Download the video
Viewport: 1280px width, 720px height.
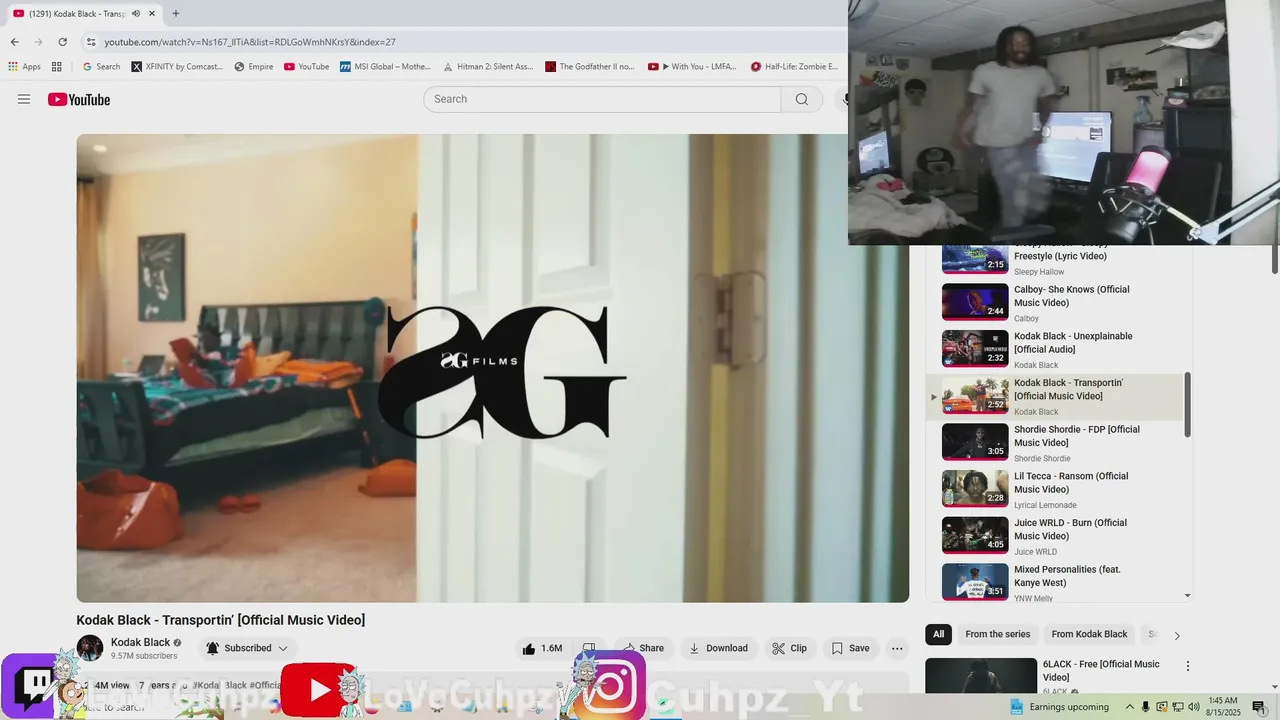pyautogui.click(x=718, y=648)
